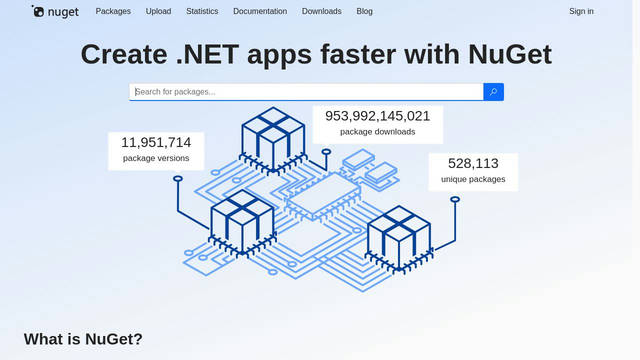Click the 'What is NuGet?' heading
Screen dimensions: 640x360
pos(83,339)
